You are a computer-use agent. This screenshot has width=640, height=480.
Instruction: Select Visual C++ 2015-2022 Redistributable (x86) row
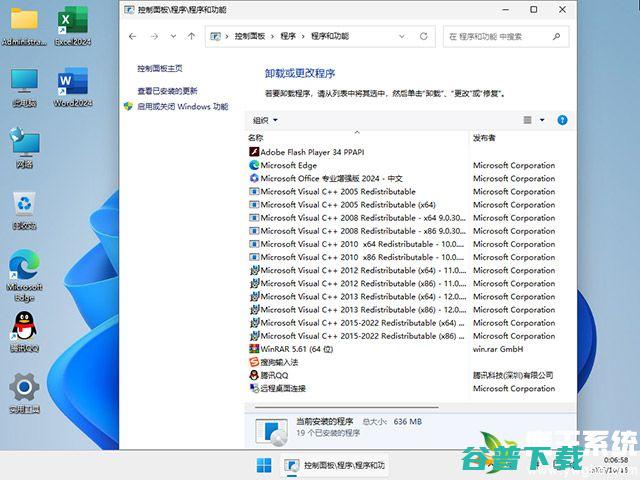tap(357, 336)
